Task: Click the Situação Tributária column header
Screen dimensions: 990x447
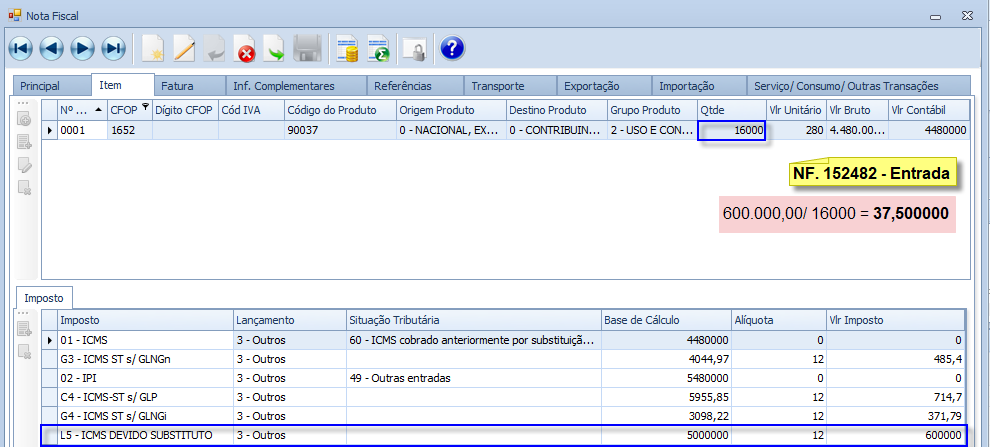Action: [474, 320]
